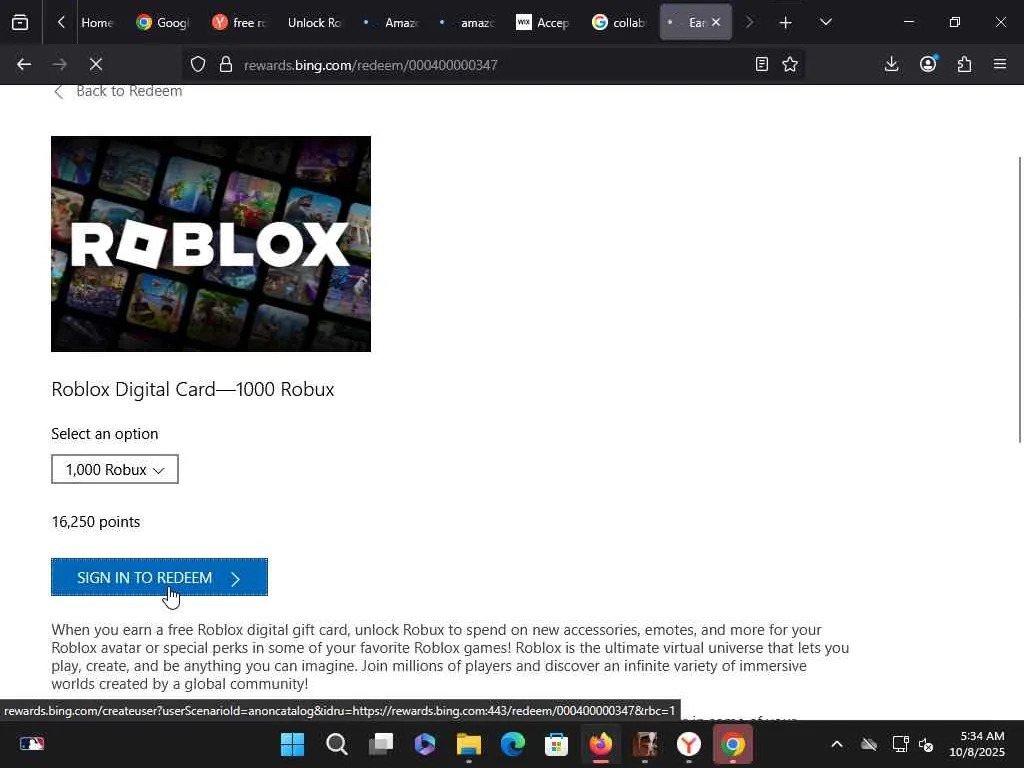Open Task View on the taskbar
The image size is (1024, 768).
380,744
